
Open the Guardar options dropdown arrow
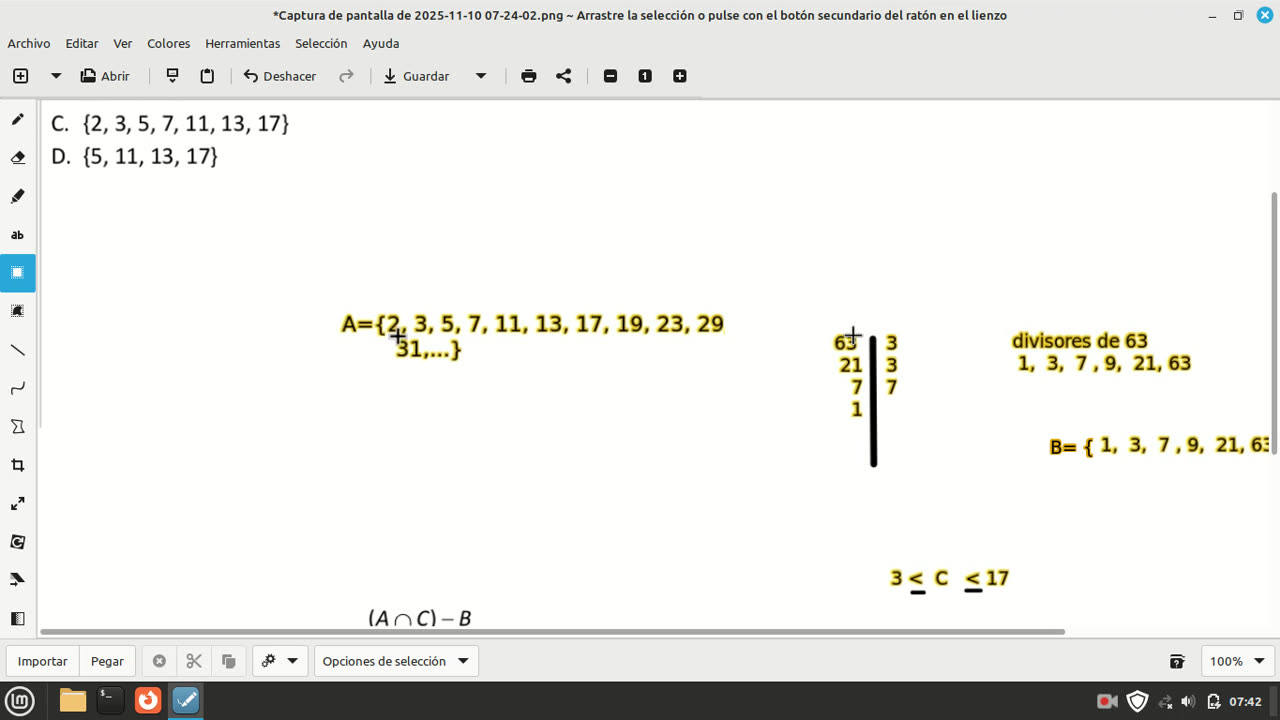click(x=480, y=76)
